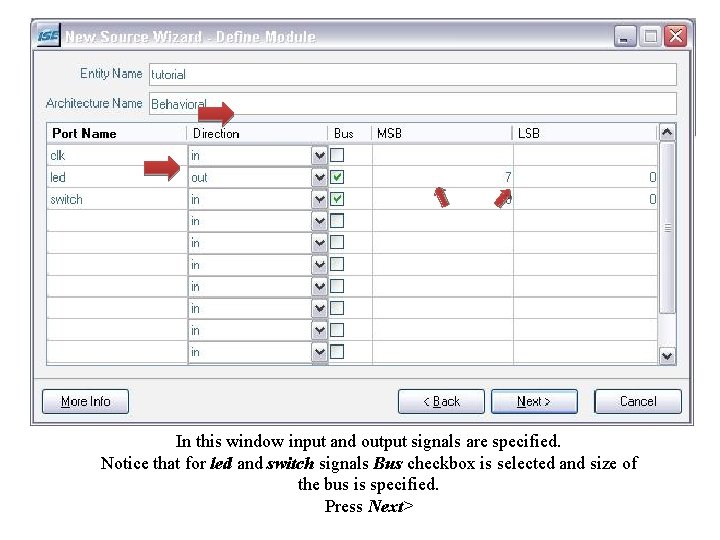Open Direction dropdown in fourth row
720x540 pixels.
[320, 221]
